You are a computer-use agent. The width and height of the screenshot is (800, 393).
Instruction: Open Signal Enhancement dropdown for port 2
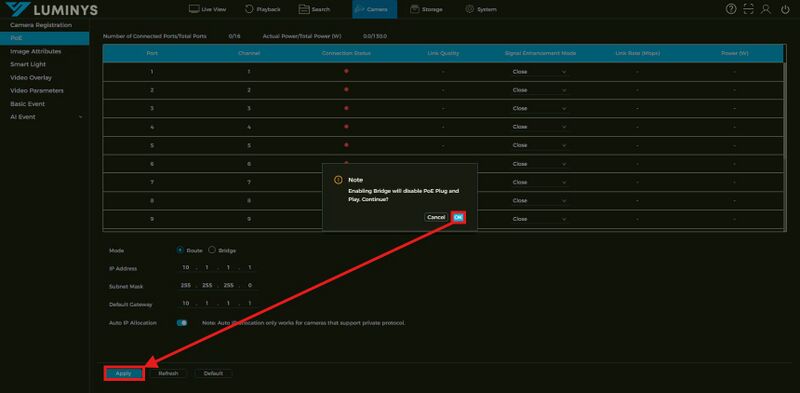539,90
